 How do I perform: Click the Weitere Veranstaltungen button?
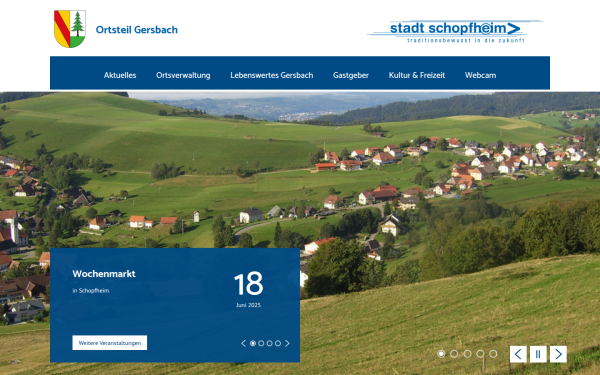pos(109,343)
